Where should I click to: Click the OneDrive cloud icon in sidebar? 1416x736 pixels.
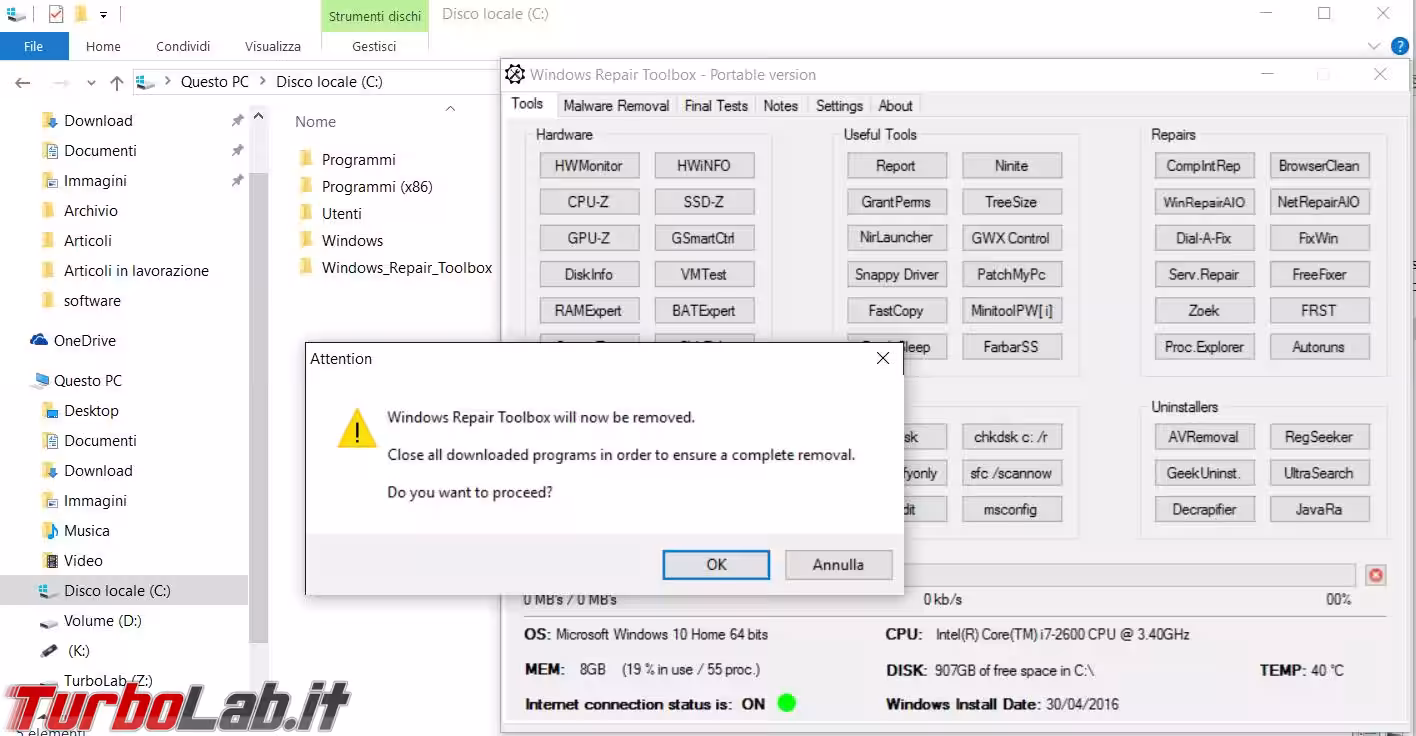click(x=40, y=341)
